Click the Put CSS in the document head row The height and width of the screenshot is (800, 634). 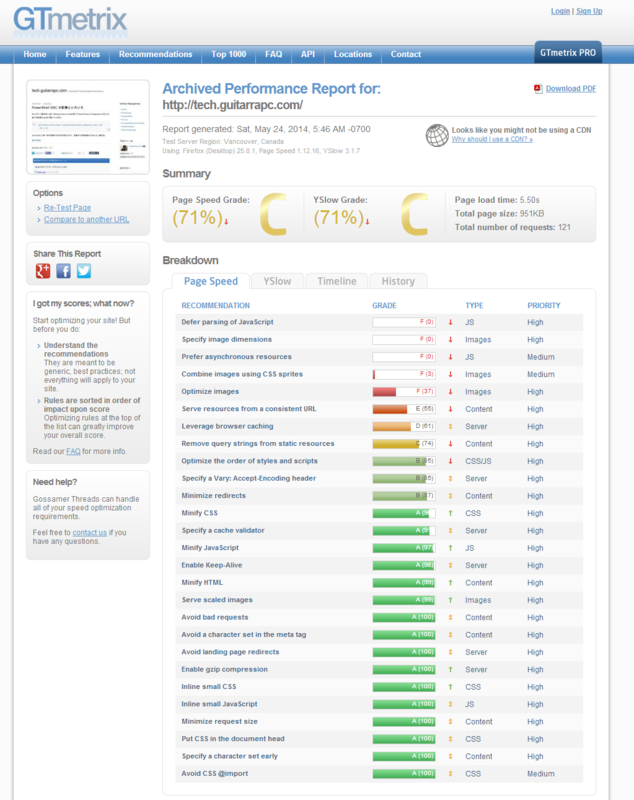(x=379, y=739)
